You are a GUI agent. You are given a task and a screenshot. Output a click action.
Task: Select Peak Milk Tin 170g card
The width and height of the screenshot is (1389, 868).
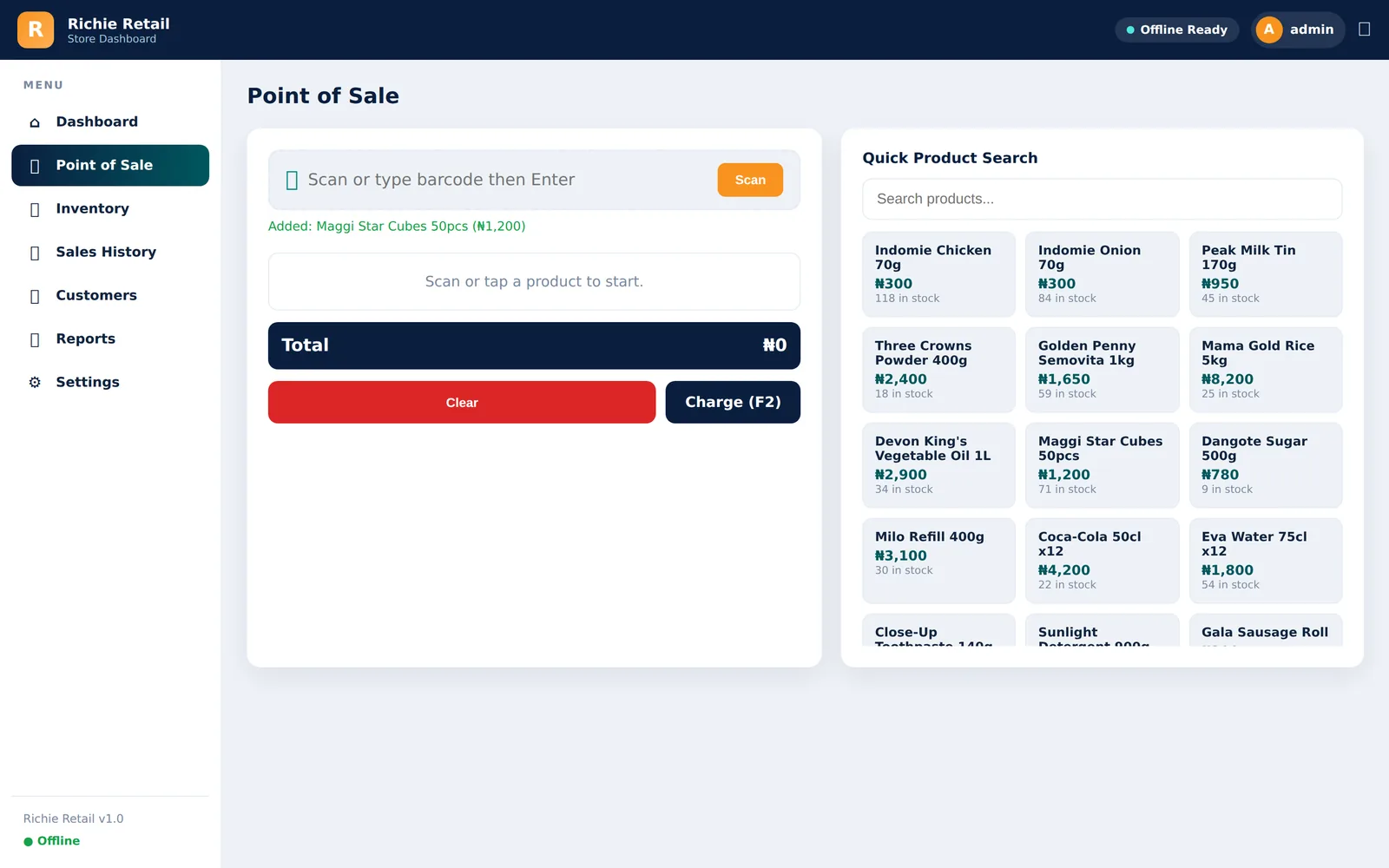[1266, 274]
